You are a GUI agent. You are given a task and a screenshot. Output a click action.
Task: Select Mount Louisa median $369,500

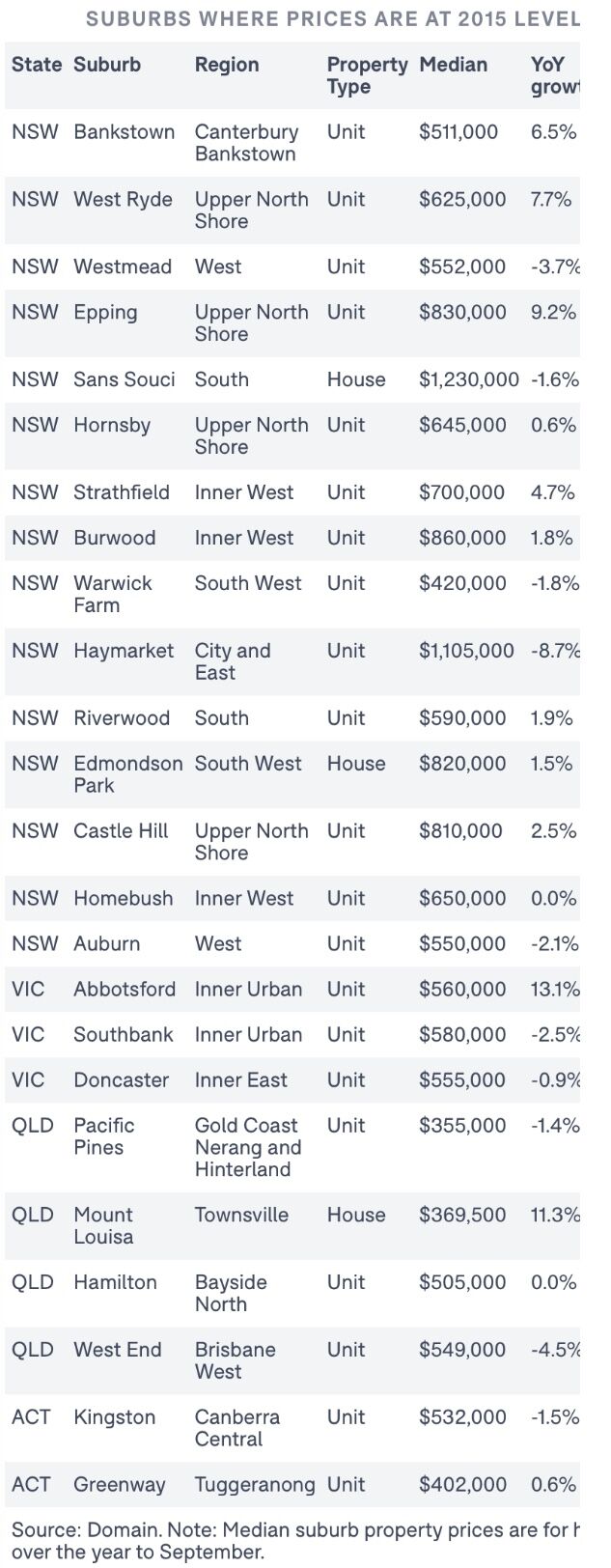point(462,1215)
